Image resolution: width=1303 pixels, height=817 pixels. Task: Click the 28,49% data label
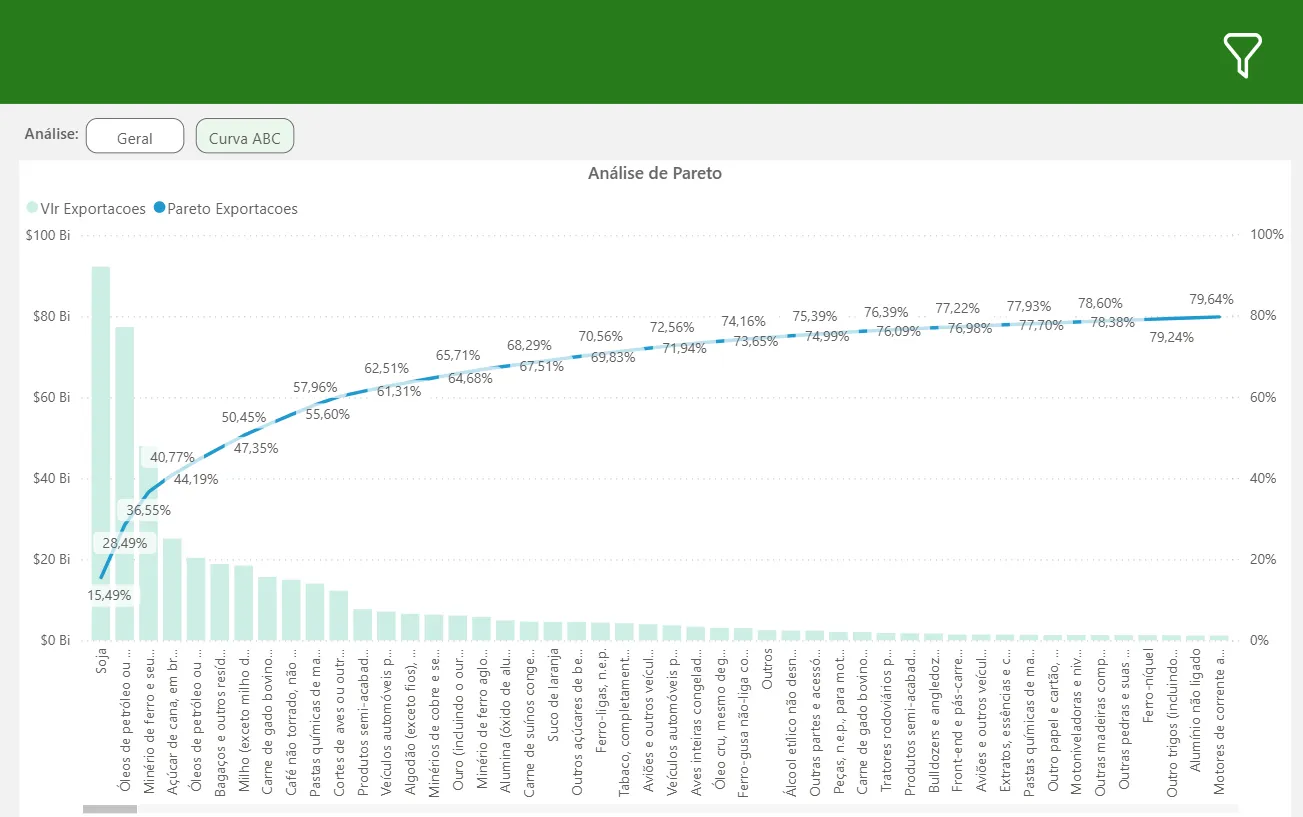tap(123, 543)
